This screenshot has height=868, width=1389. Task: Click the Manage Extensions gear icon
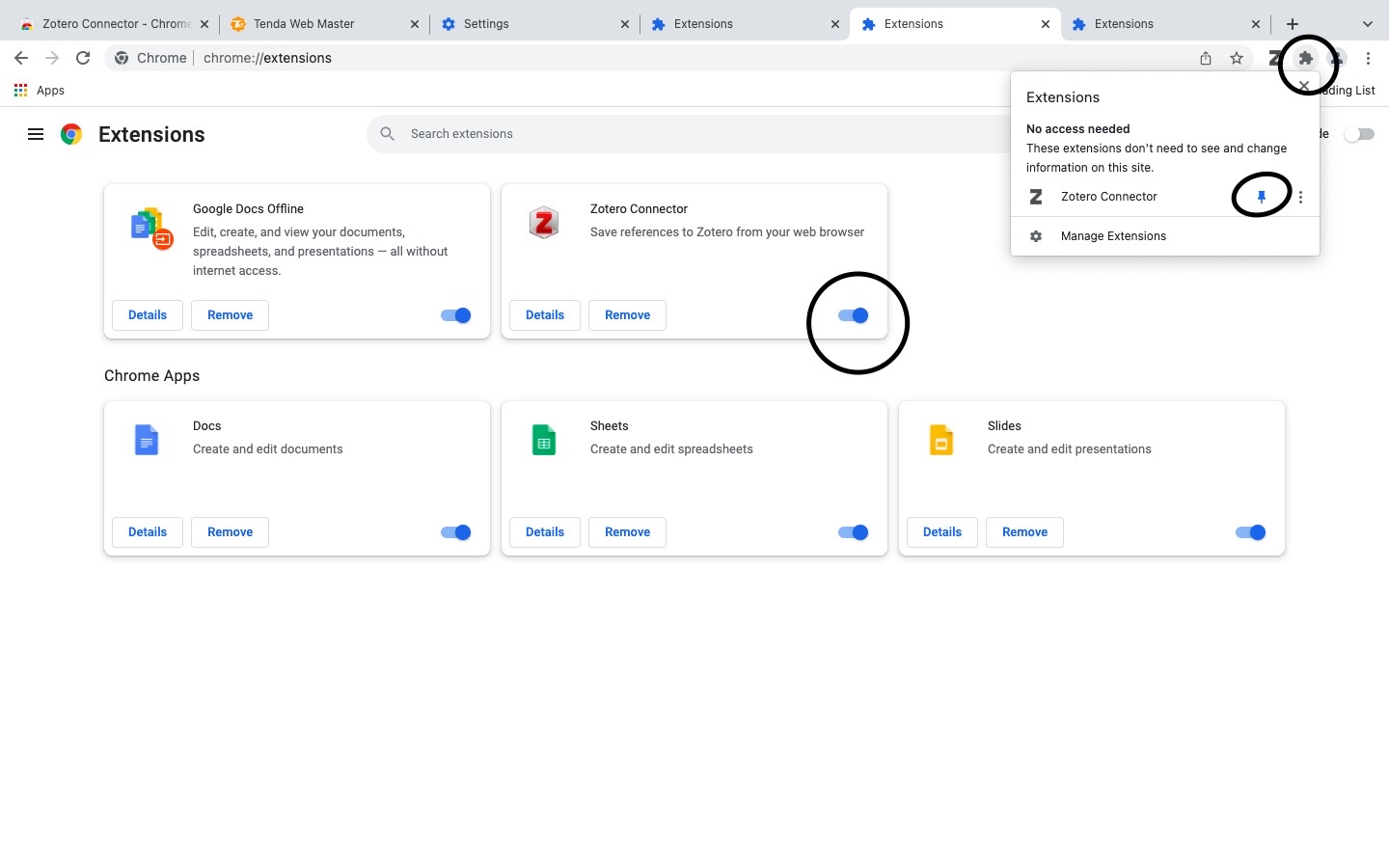[1036, 236]
